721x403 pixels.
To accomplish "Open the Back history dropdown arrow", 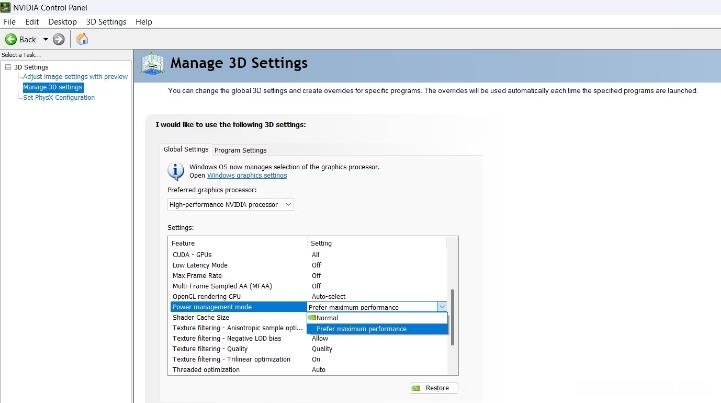I will (x=45, y=39).
